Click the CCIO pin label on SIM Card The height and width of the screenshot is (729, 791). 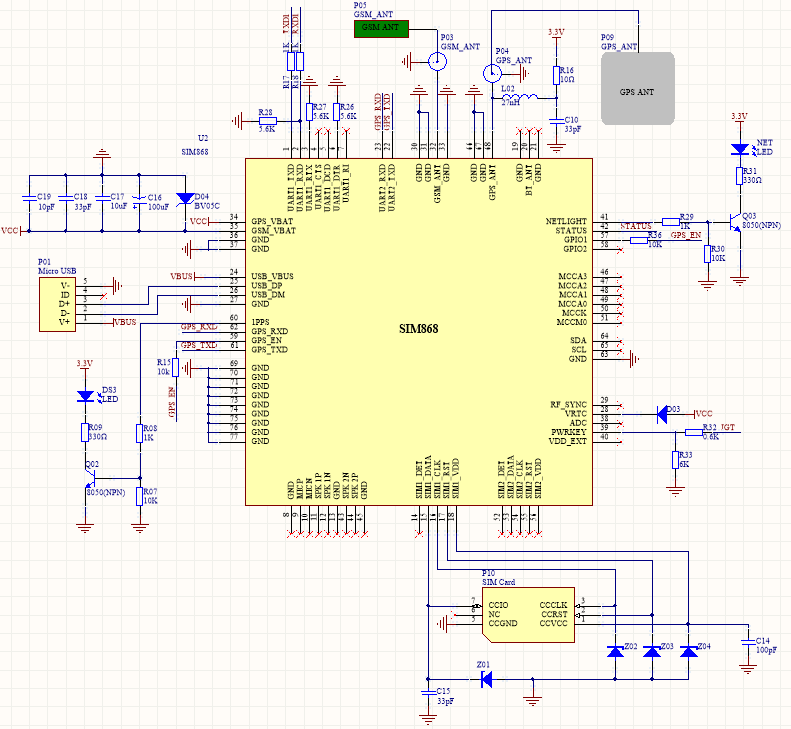tap(498, 605)
